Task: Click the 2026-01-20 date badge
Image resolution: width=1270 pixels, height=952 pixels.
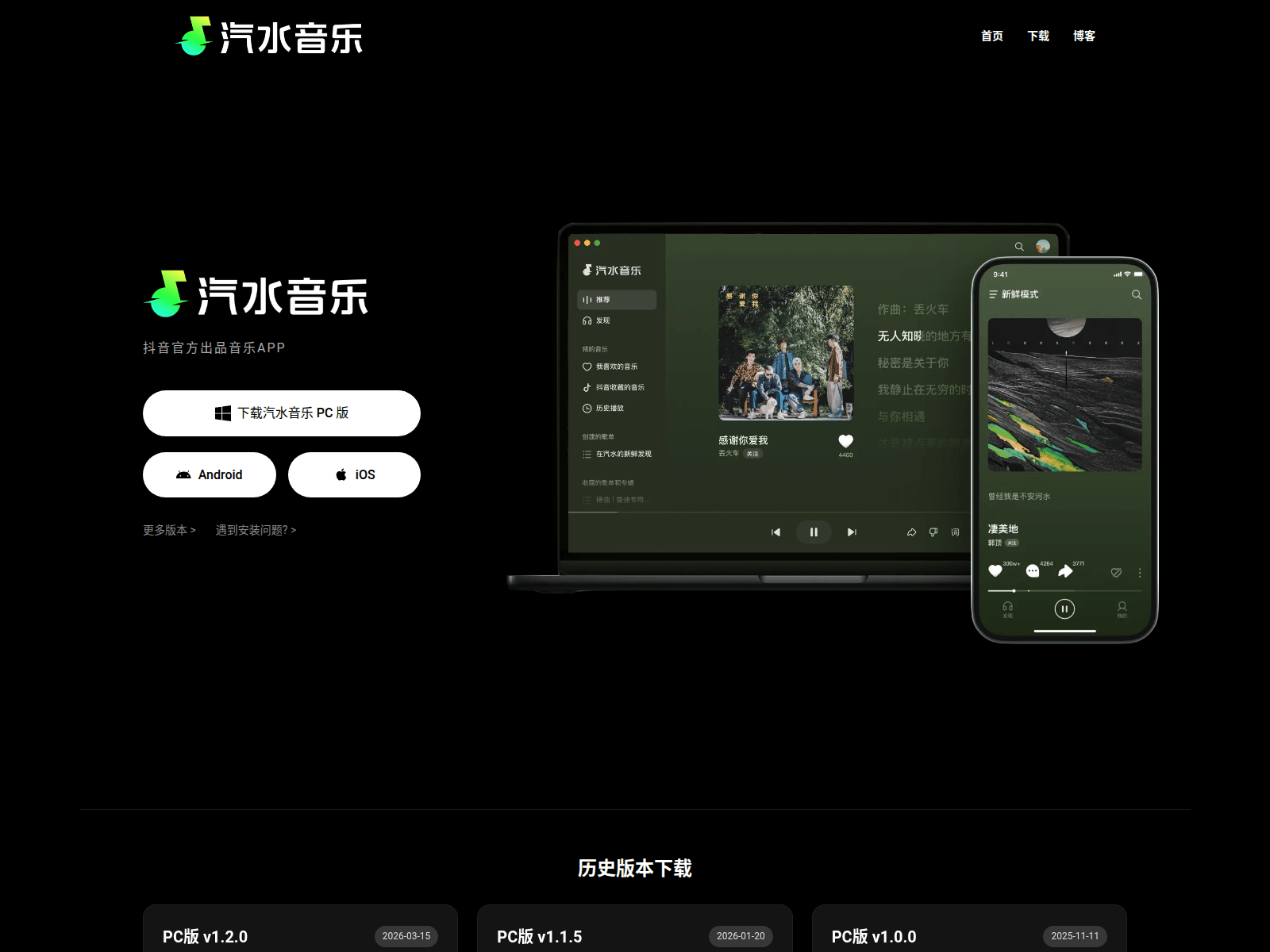Action: (x=741, y=936)
